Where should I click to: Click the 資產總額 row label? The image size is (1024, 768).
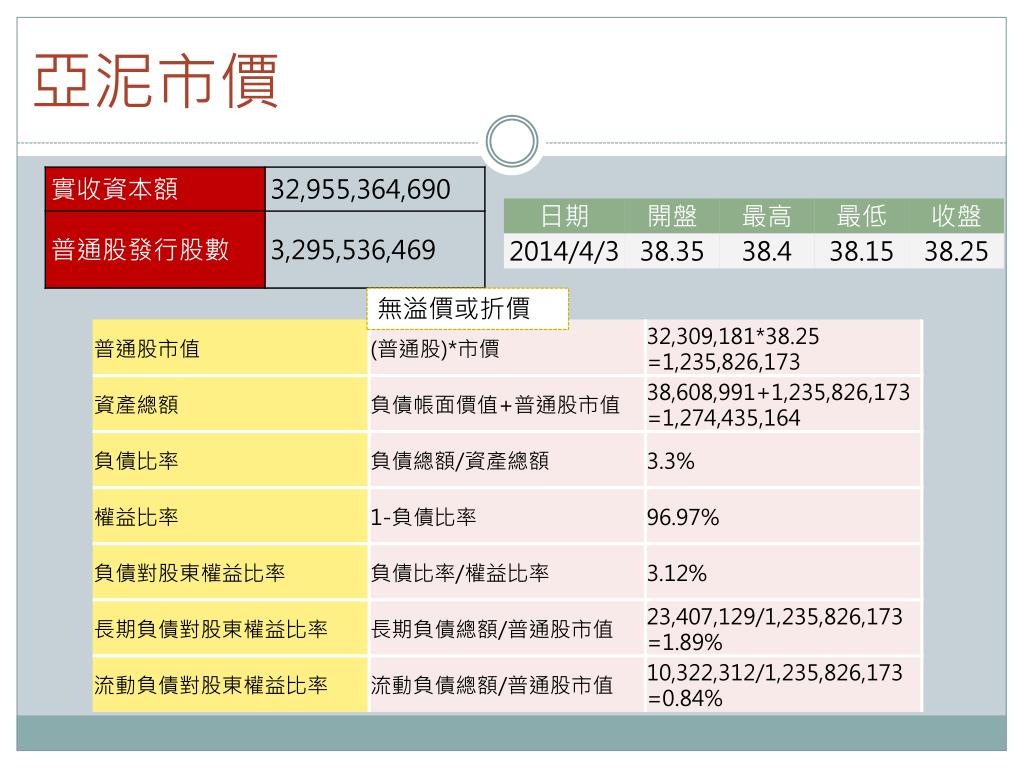click(x=230, y=404)
